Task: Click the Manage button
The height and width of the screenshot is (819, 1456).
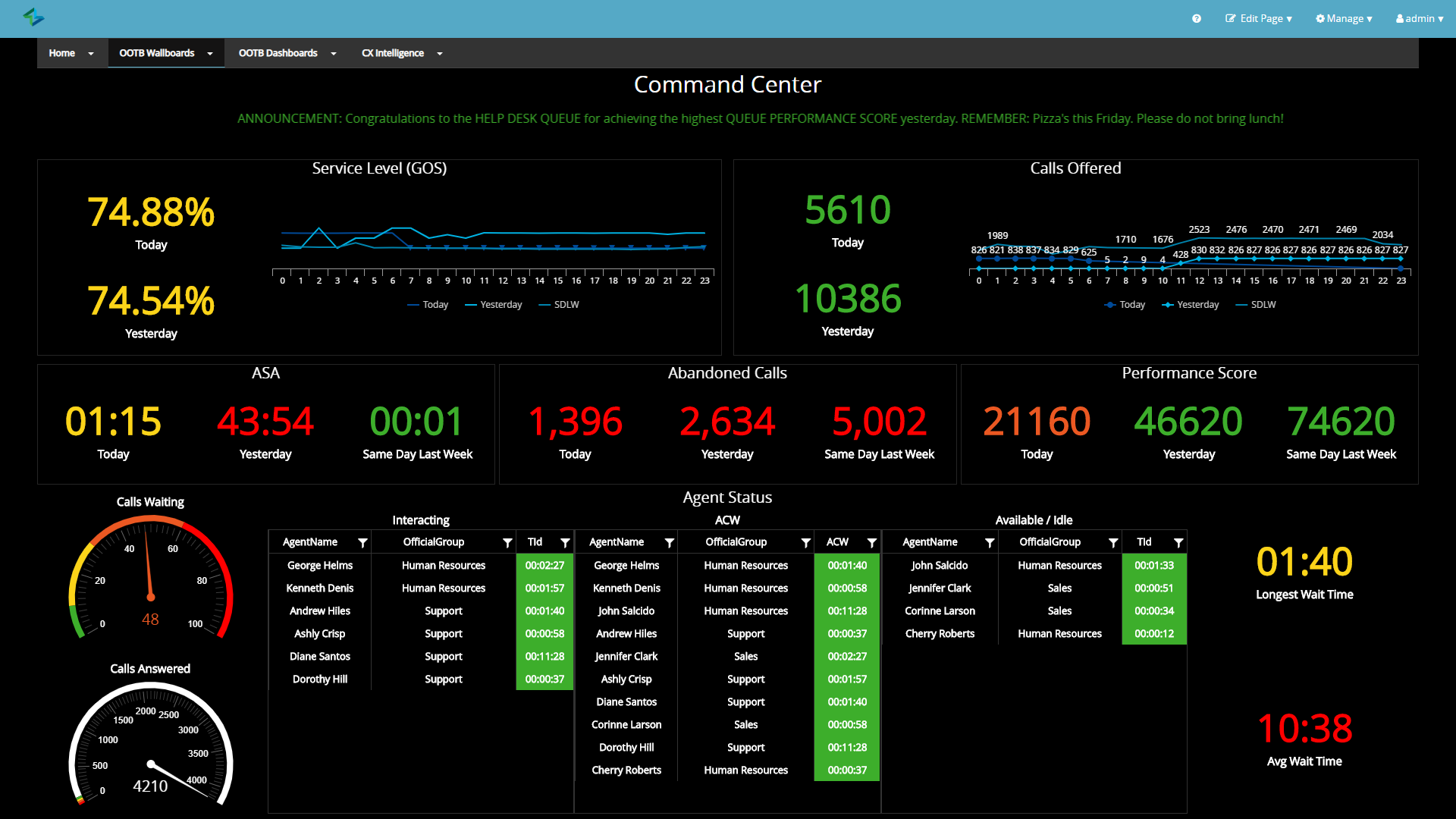Action: (x=1344, y=18)
